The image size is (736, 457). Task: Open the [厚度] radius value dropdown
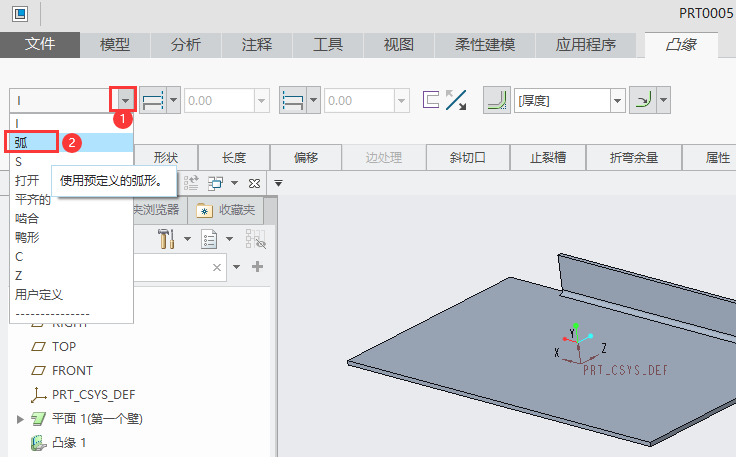click(x=618, y=100)
